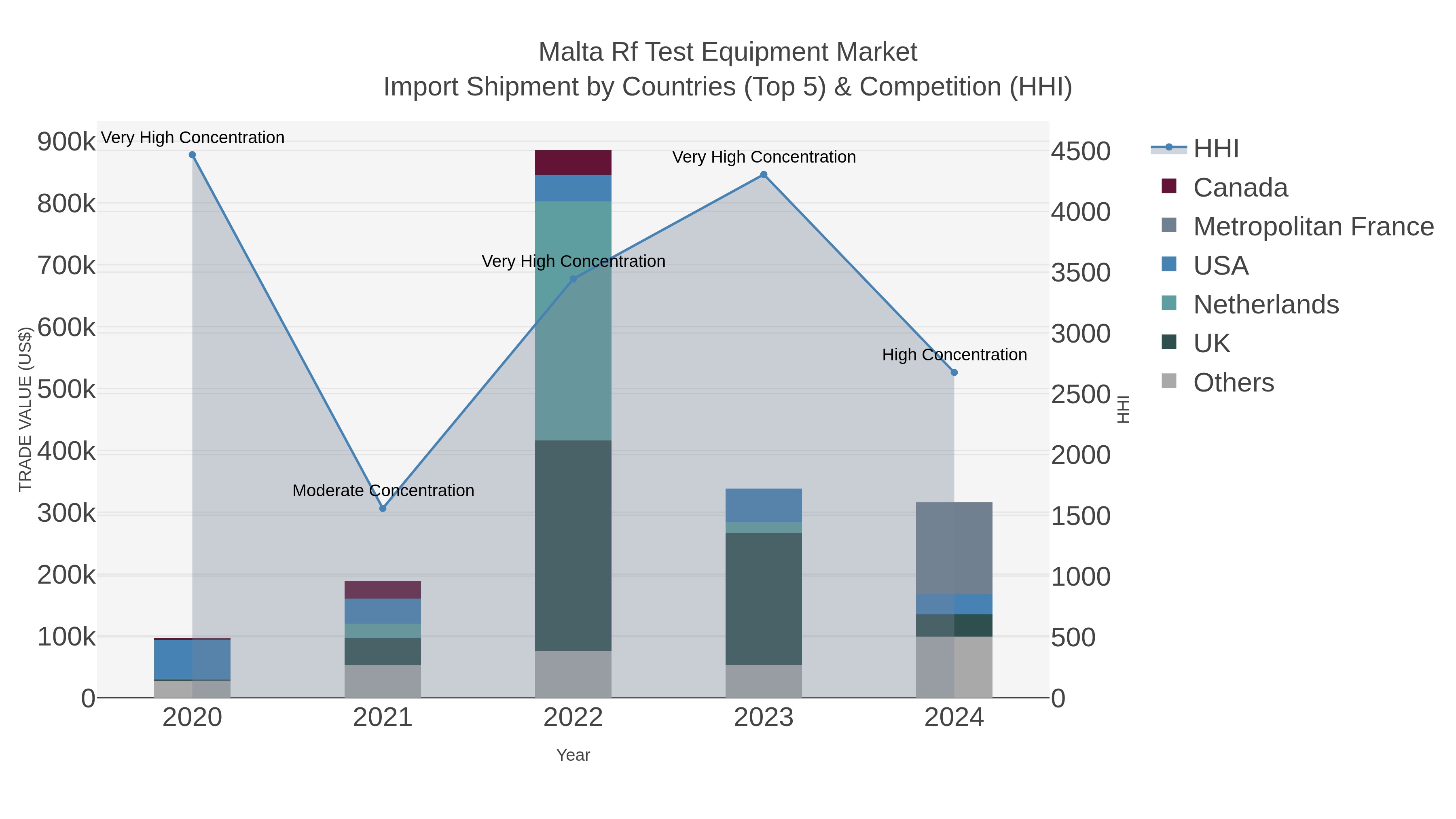Click the Netherlands segment of 2023 bar
The image size is (1456, 819).
(x=764, y=527)
